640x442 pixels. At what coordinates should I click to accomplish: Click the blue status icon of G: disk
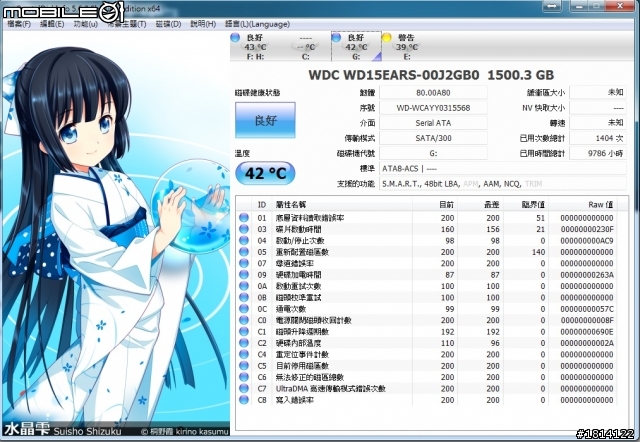336,37
